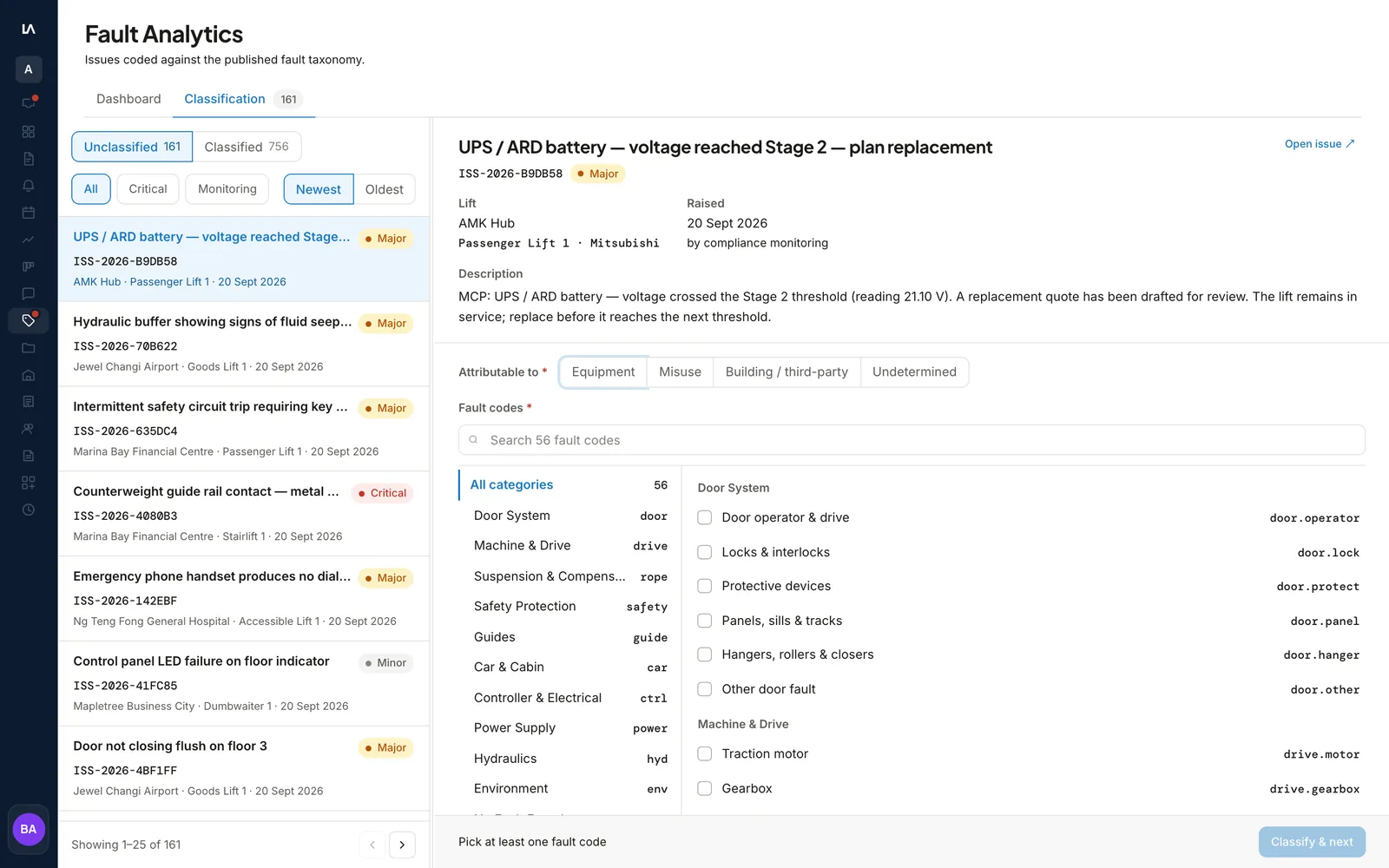Set attribution to Equipment

pyautogui.click(x=603, y=372)
